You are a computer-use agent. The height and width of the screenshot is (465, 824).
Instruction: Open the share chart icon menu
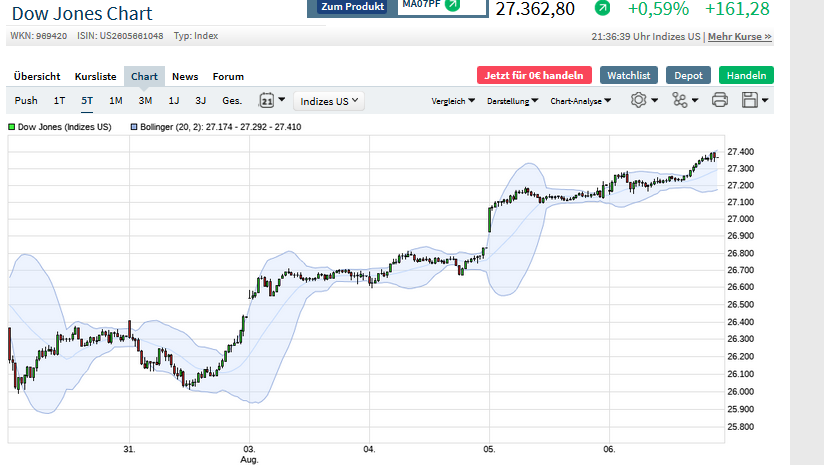tap(681, 100)
